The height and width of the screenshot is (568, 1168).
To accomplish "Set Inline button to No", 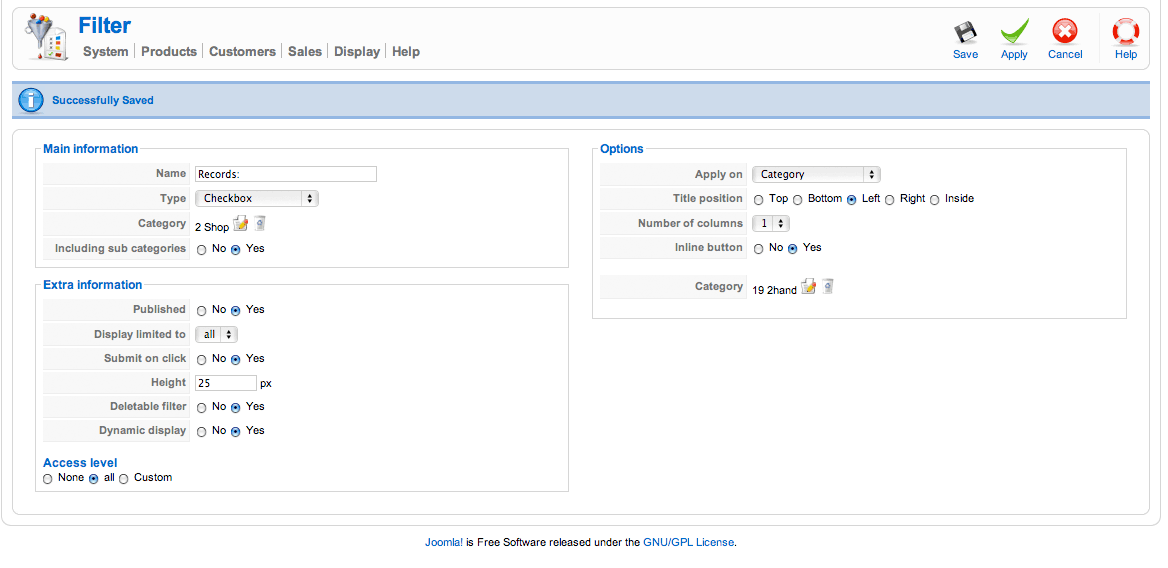I will (x=758, y=249).
